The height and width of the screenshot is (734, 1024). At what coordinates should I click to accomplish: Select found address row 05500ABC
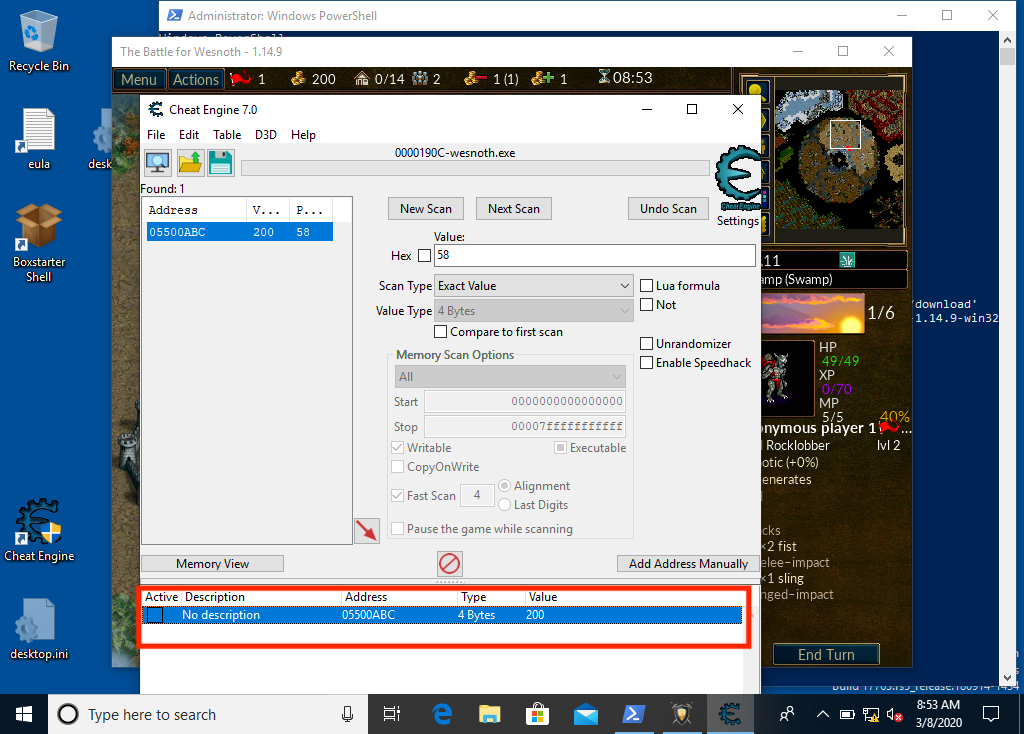240,232
